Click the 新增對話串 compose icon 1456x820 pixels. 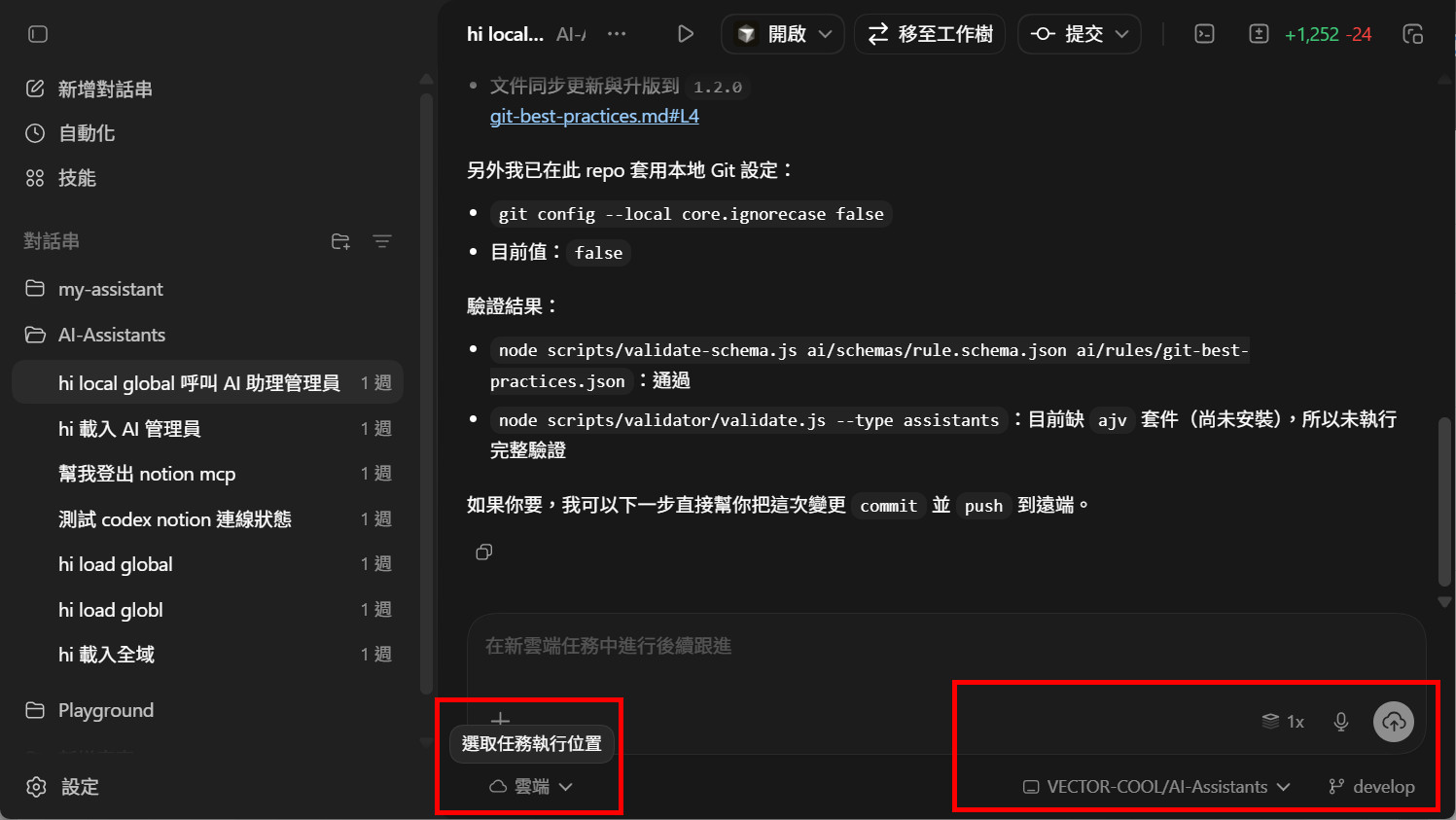(x=36, y=89)
